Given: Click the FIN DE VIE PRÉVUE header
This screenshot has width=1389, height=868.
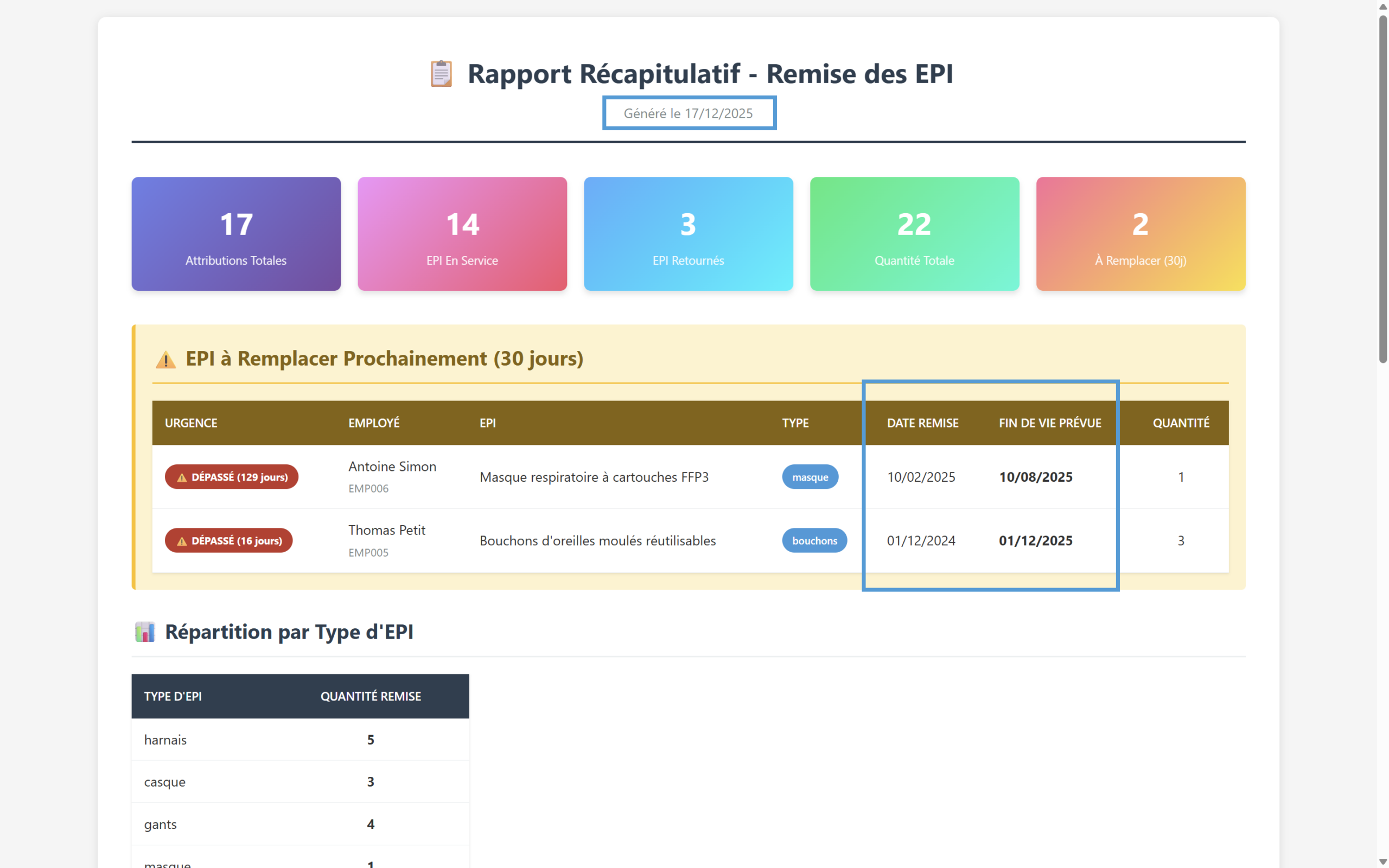Looking at the screenshot, I should [x=1050, y=423].
